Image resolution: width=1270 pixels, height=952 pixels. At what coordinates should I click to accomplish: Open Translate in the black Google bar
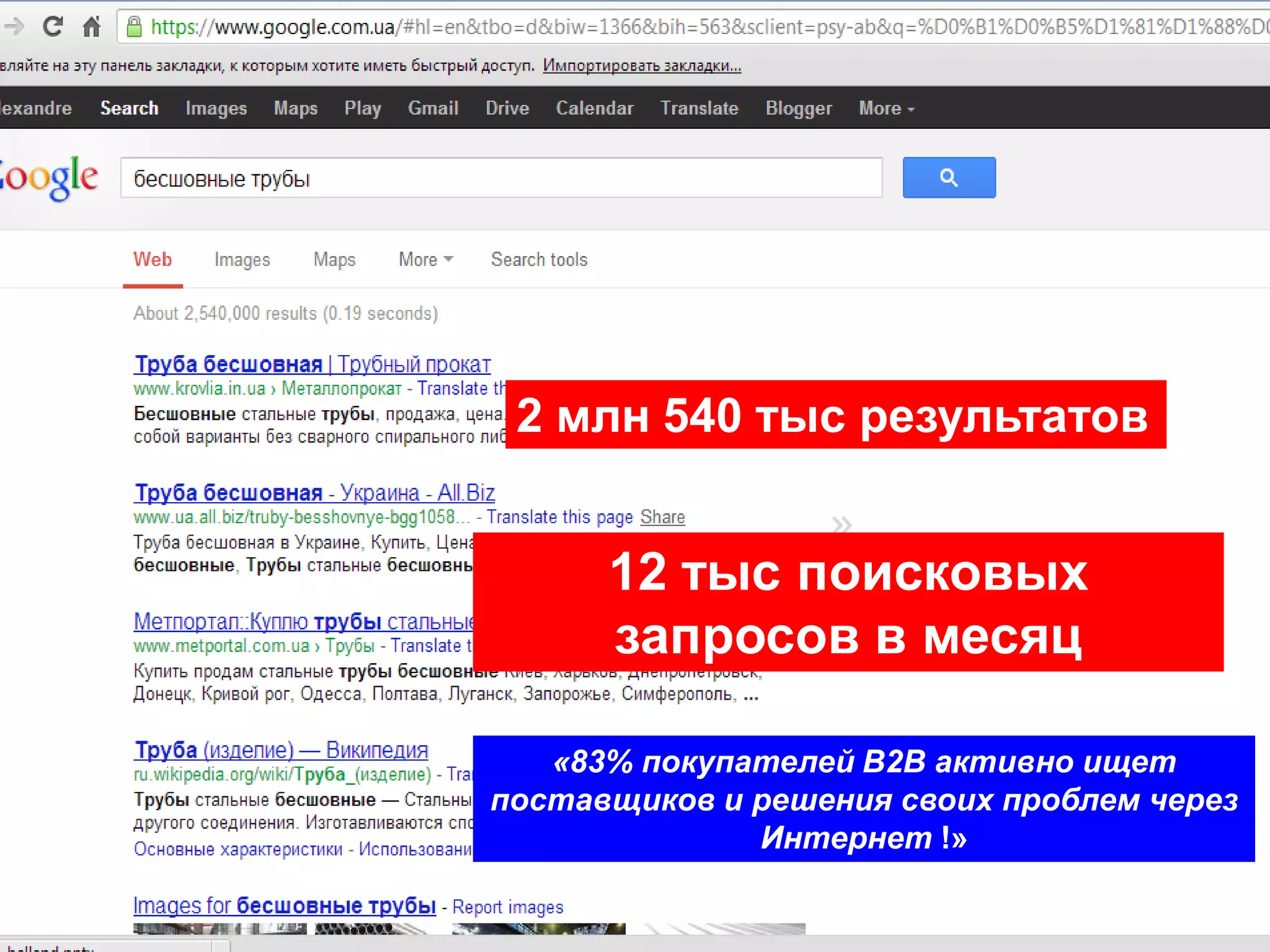tap(699, 108)
